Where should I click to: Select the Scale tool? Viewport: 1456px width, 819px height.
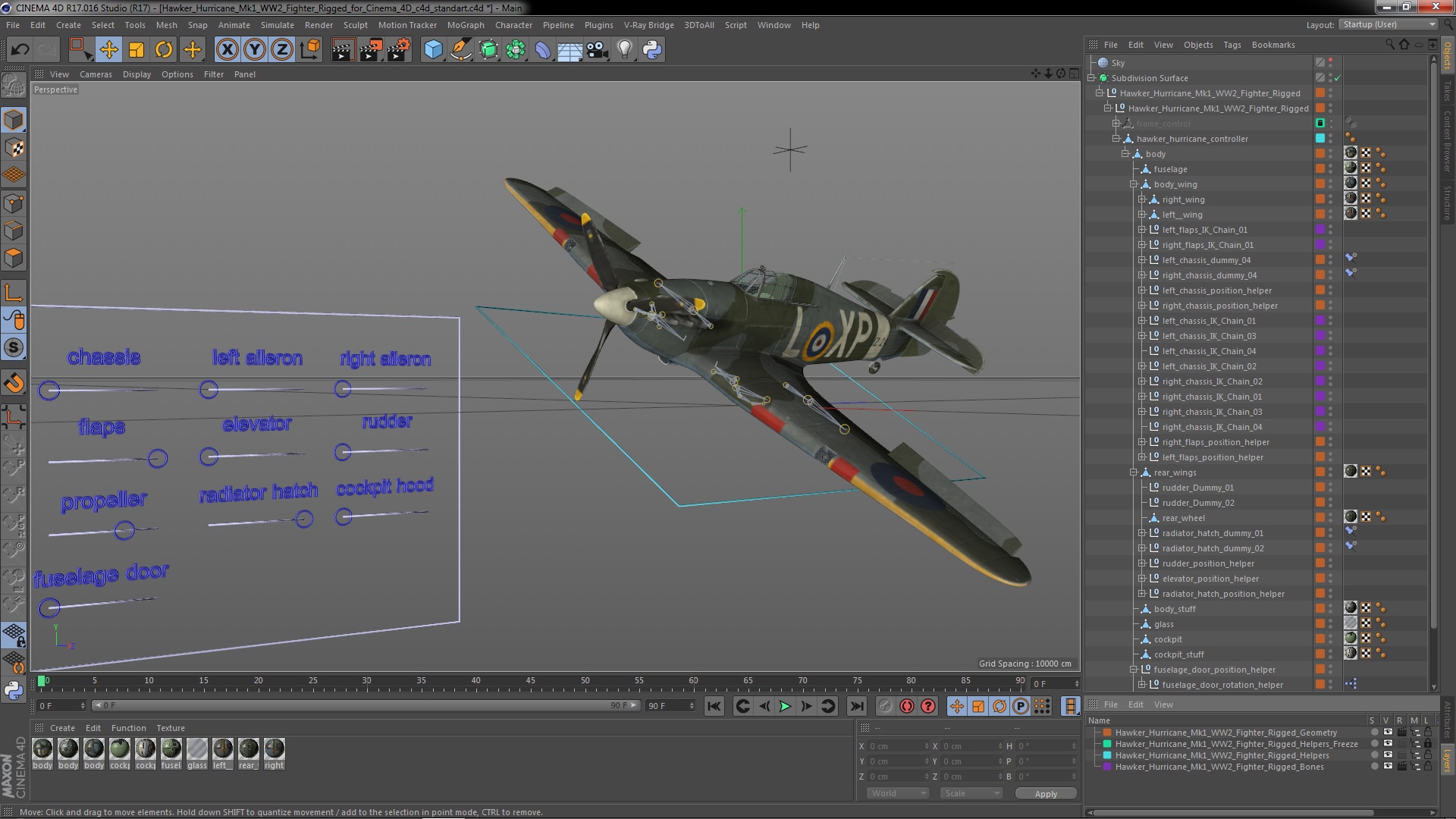coord(136,50)
